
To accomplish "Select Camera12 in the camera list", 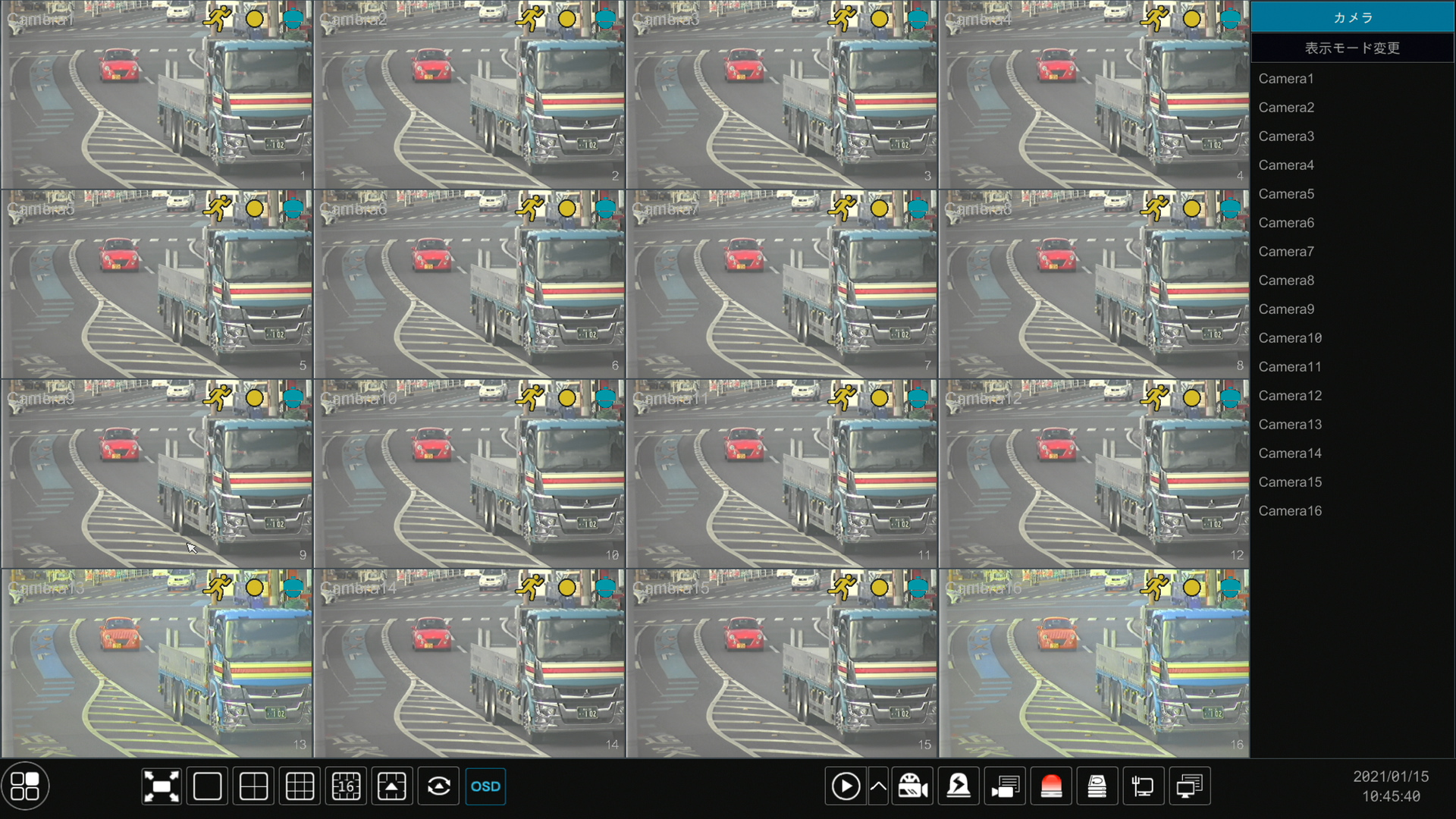I will [x=1353, y=396].
